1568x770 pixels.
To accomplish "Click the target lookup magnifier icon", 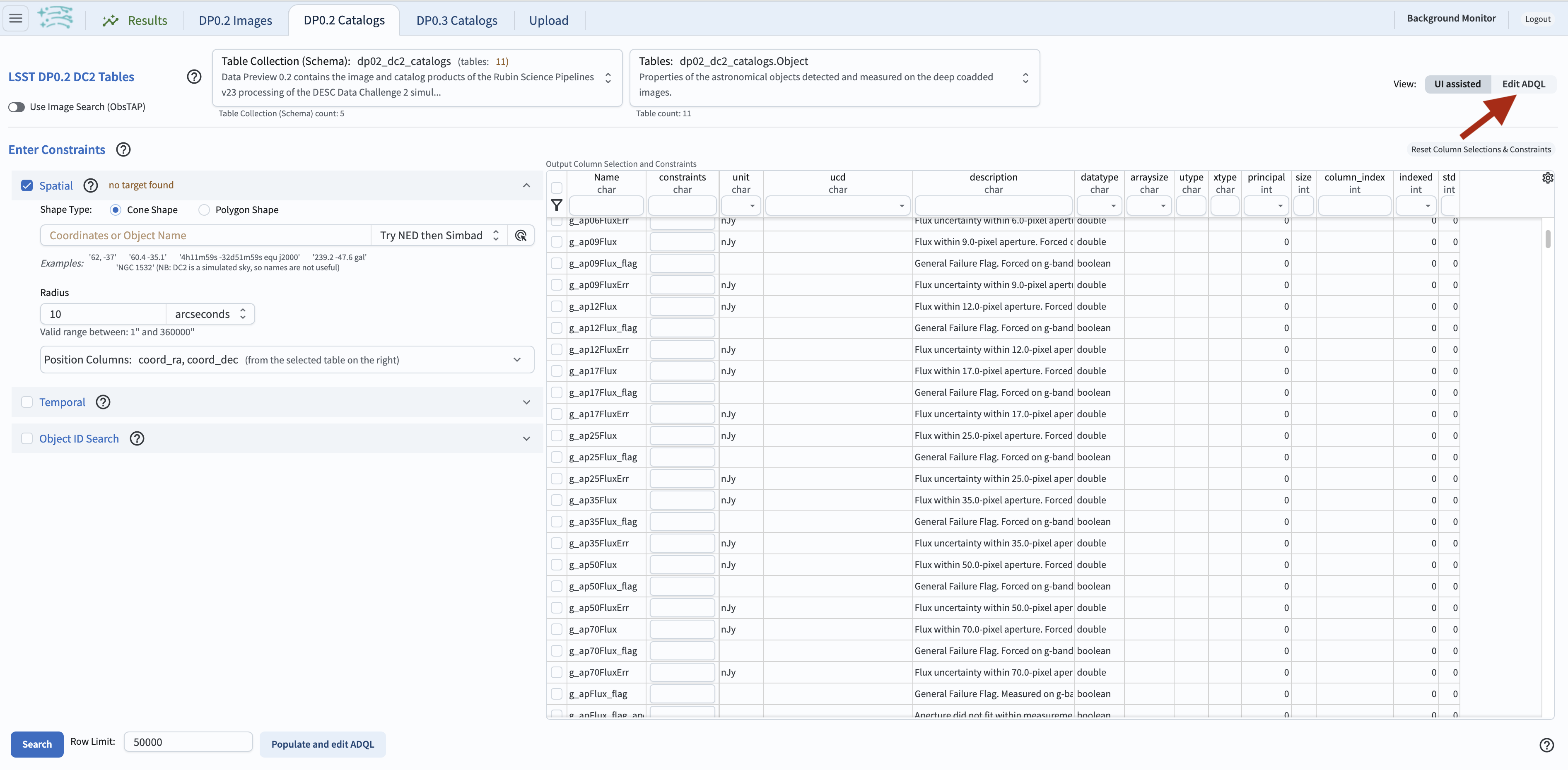I will tap(521, 236).
